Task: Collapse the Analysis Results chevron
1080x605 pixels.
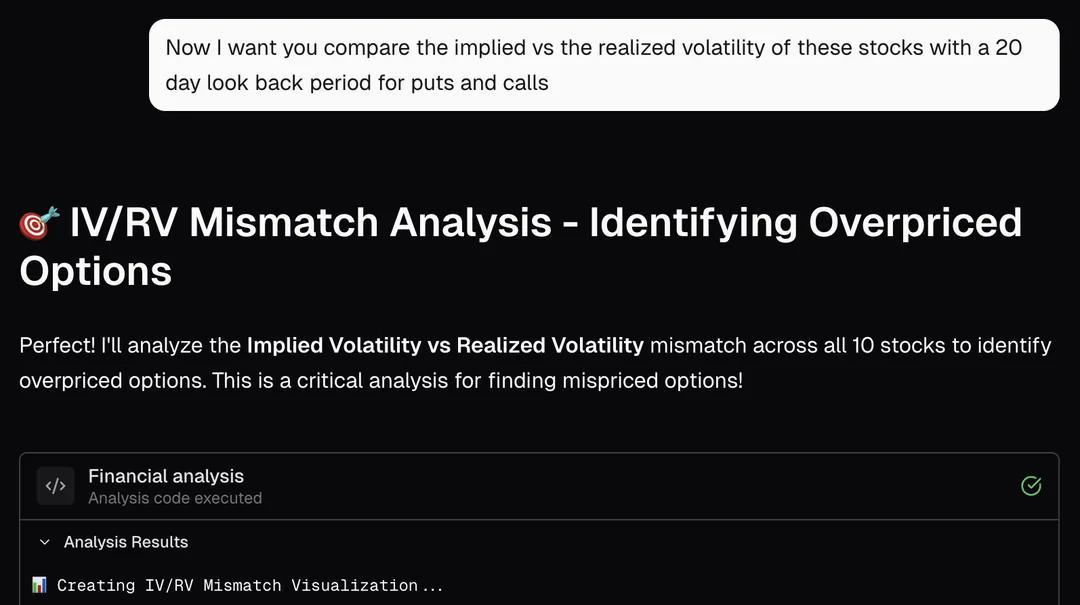Action: [x=44, y=542]
